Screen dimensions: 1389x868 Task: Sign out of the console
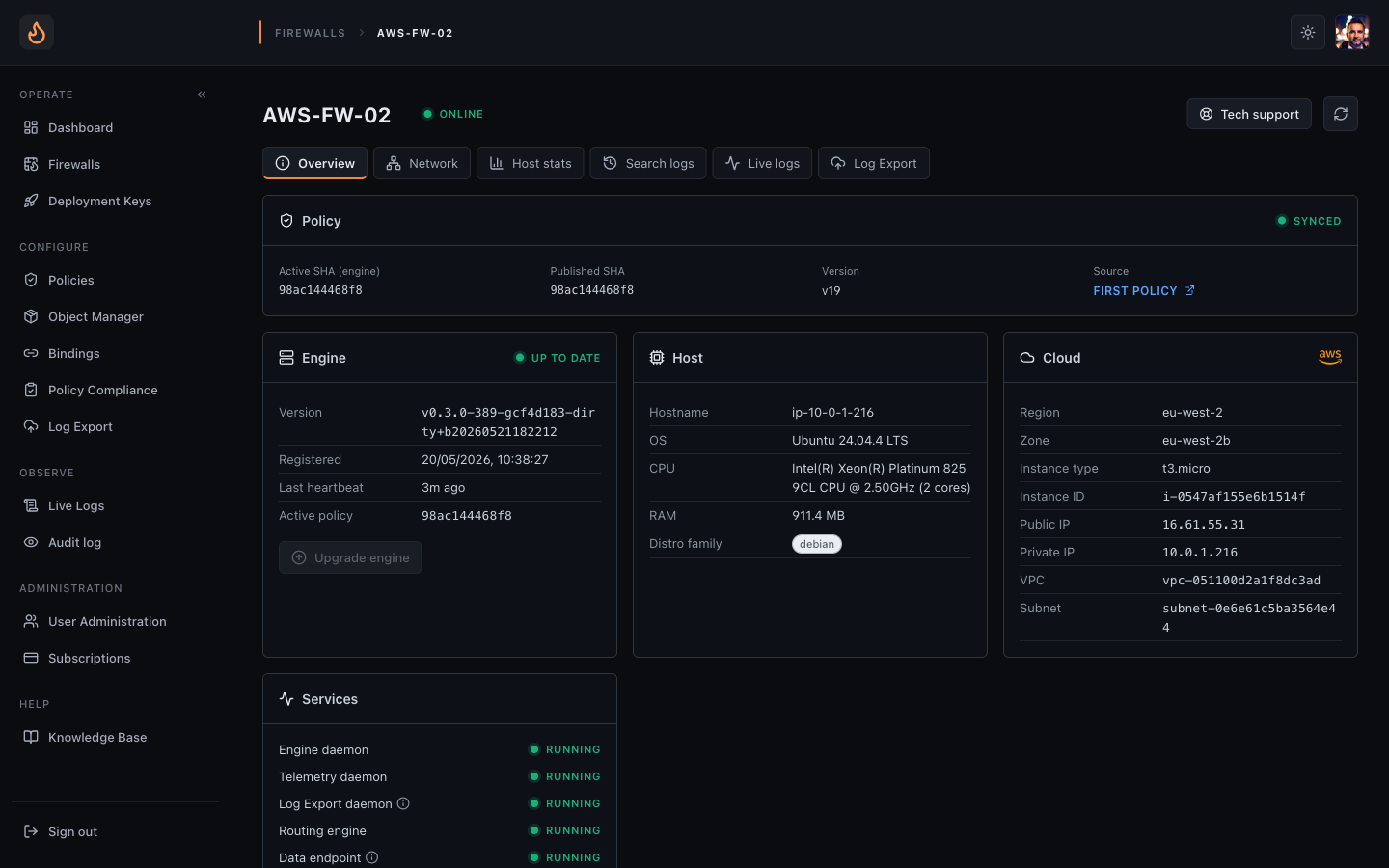pyautogui.click(x=116, y=831)
